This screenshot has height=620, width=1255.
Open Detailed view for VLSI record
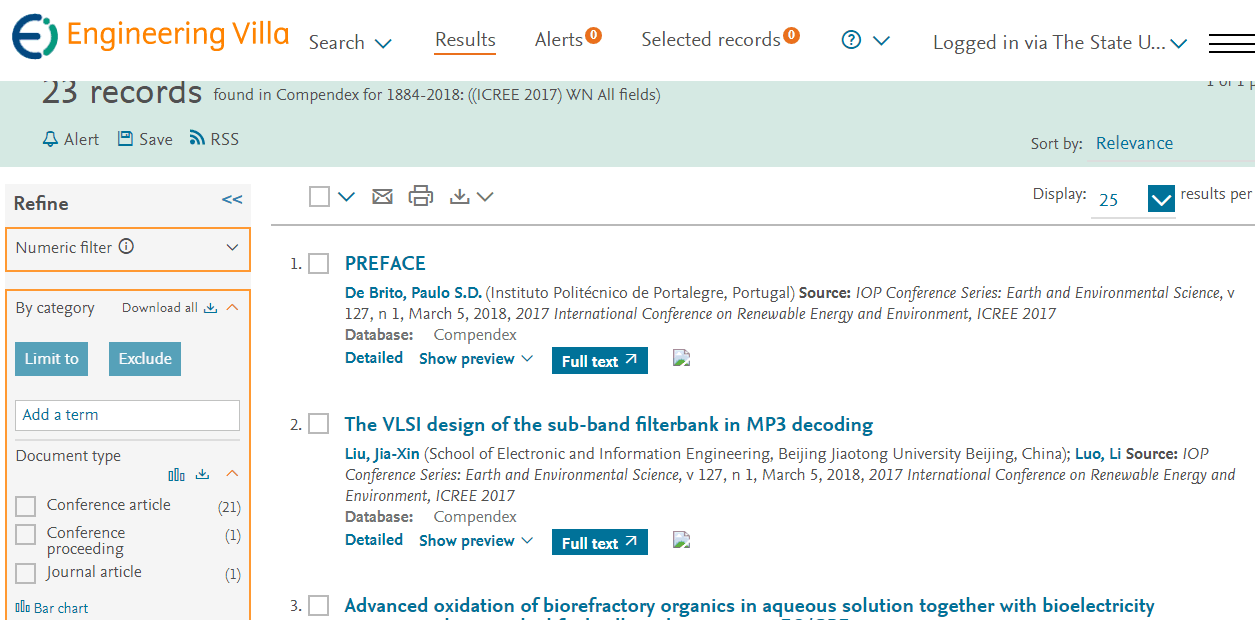[374, 540]
